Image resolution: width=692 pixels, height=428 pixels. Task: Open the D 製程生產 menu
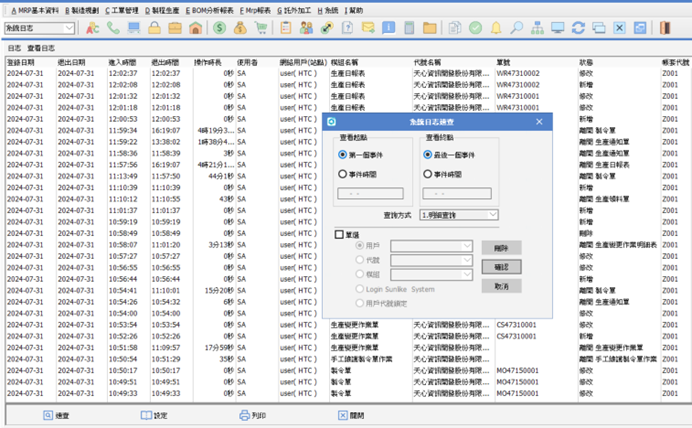[162, 11]
